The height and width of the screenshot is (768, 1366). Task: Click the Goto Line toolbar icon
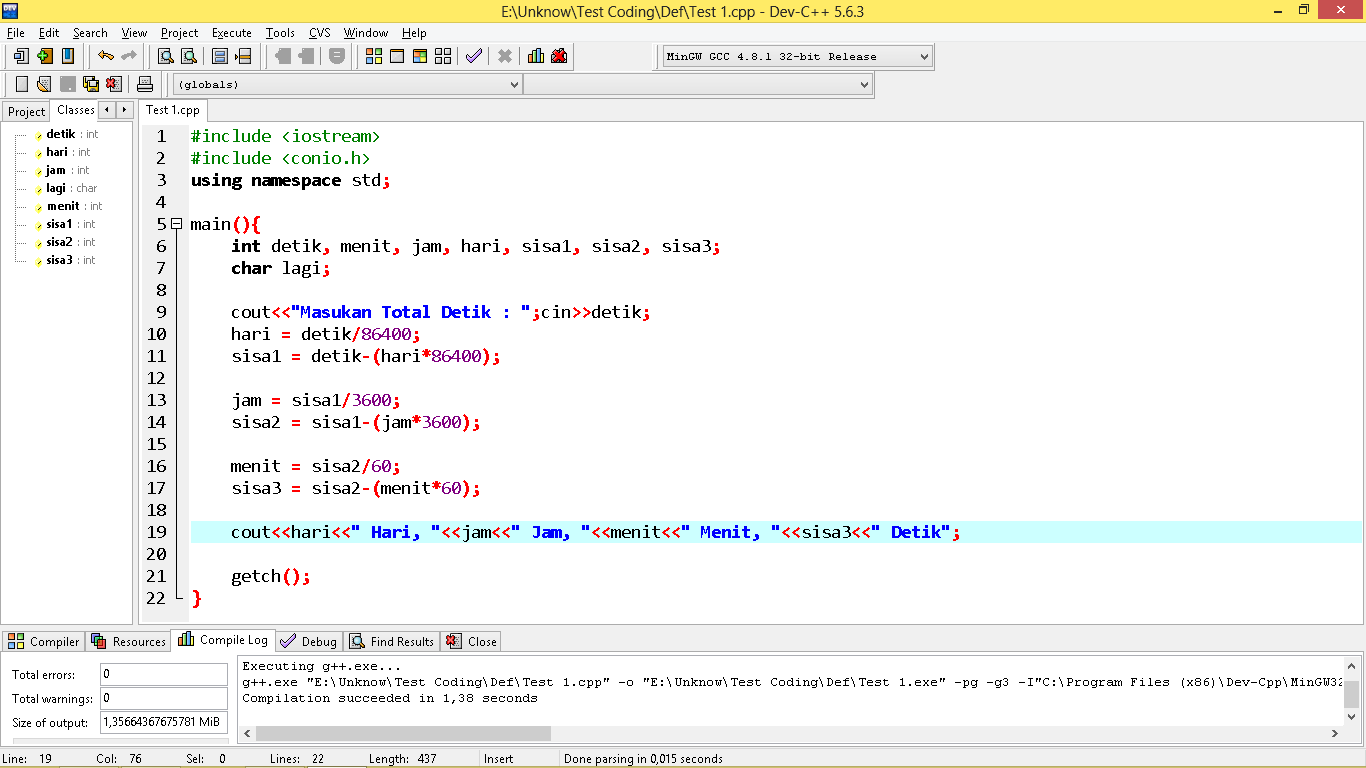pyautogui.click(x=243, y=56)
